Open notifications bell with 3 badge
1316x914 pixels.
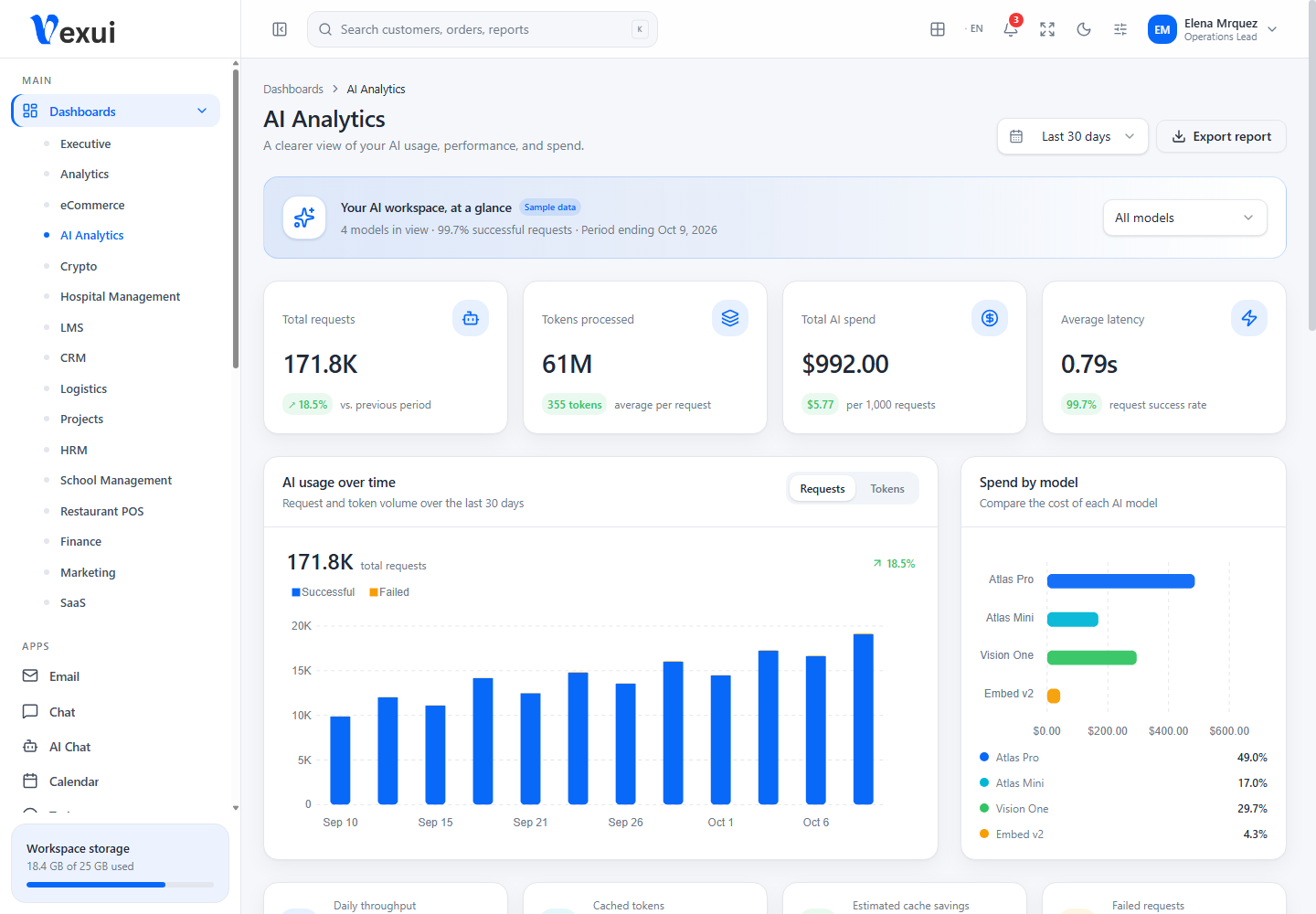click(1011, 29)
